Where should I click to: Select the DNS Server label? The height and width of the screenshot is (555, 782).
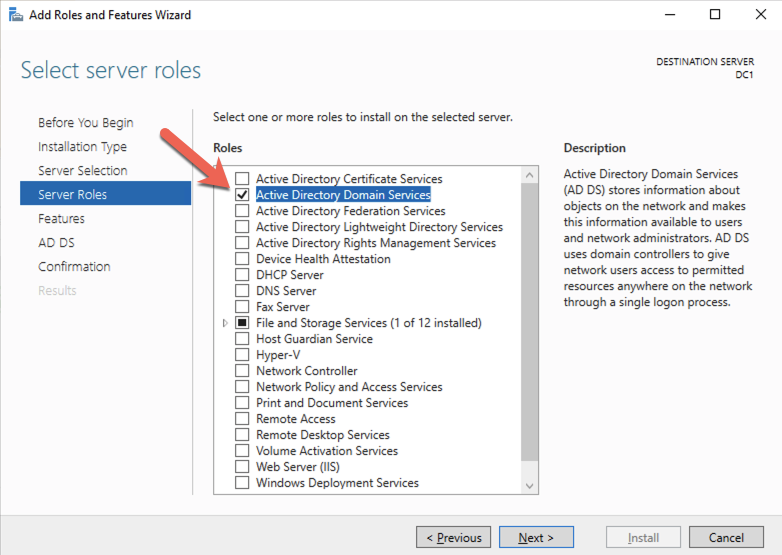[286, 291]
